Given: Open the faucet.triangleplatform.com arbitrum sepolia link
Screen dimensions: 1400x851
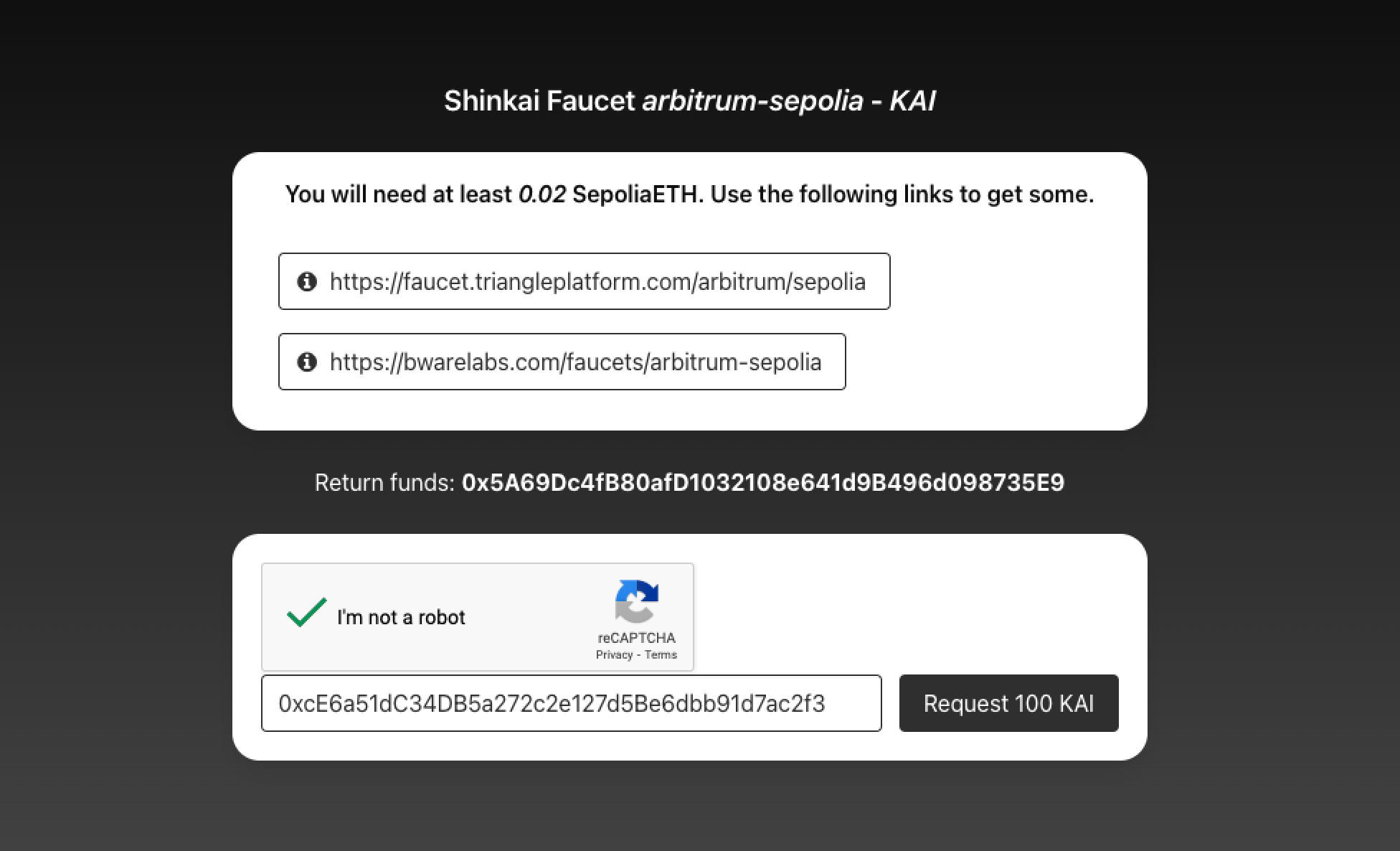Looking at the screenshot, I should [x=598, y=281].
